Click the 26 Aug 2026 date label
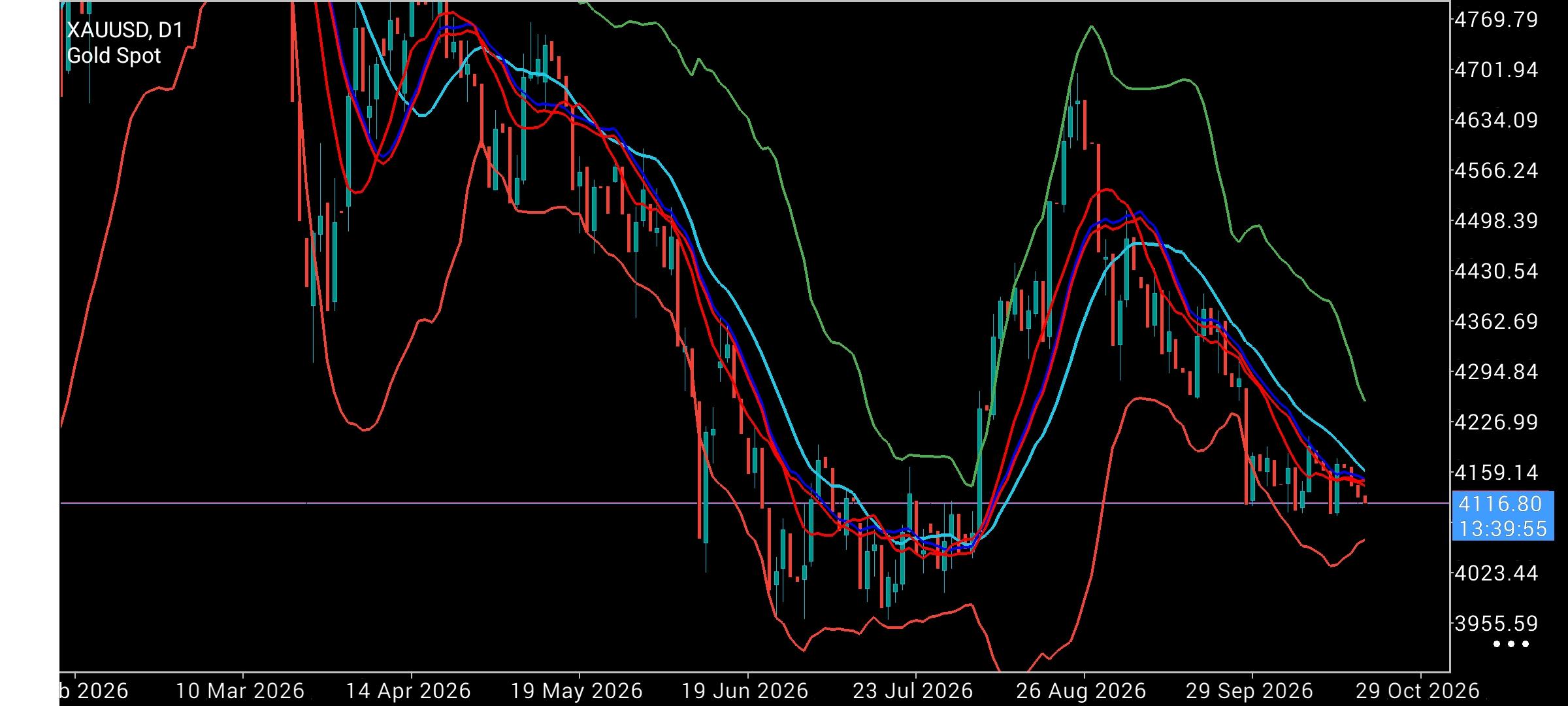1568x706 pixels. click(x=1081, y=691)
